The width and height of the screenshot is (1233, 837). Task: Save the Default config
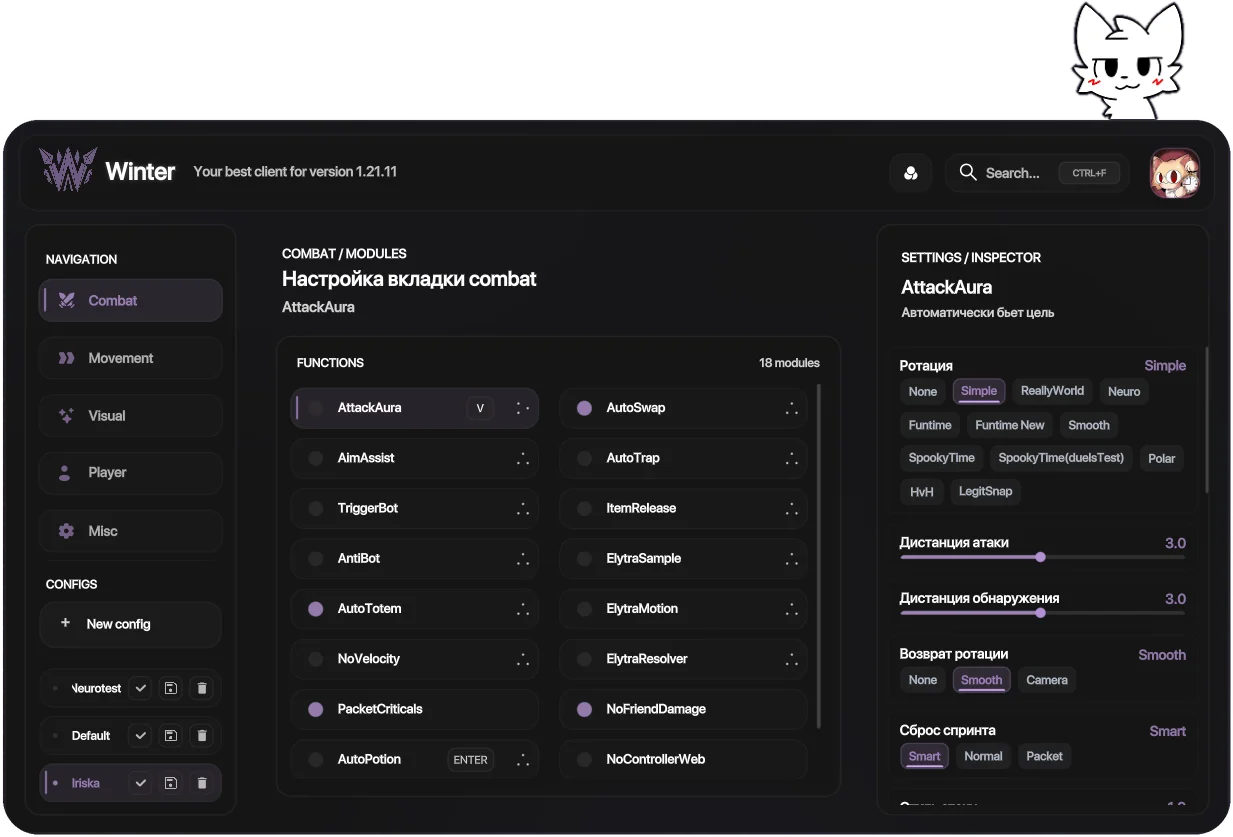click(171, 735)
